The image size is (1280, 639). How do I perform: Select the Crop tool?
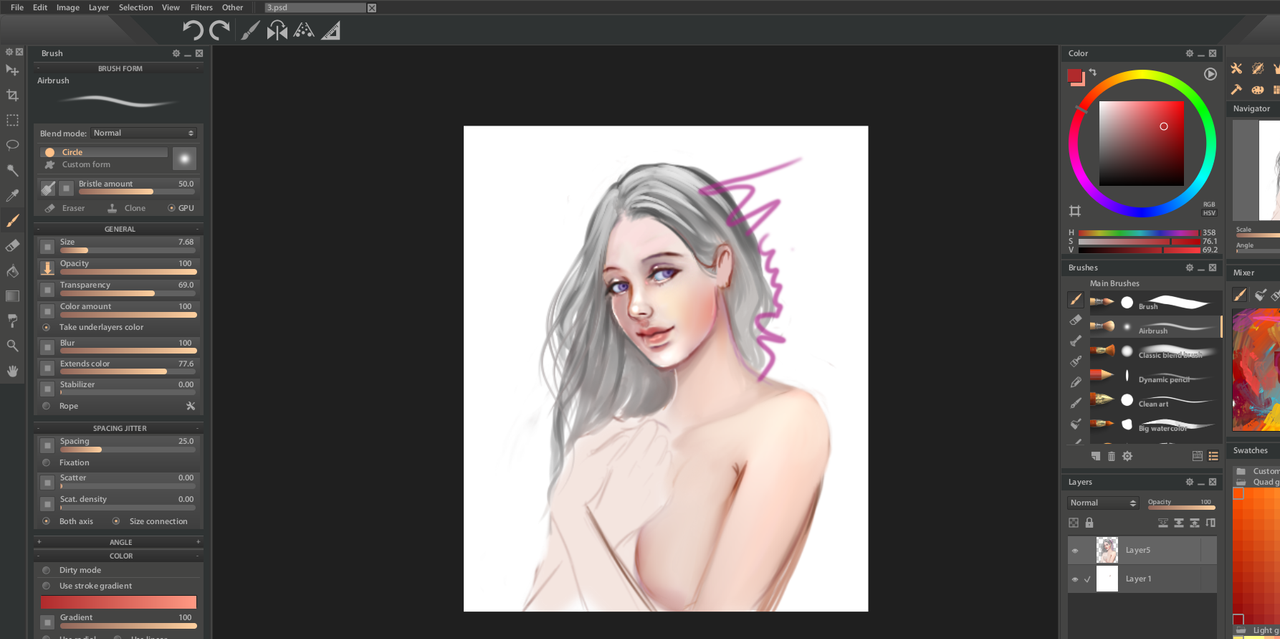tap(12, 95)
